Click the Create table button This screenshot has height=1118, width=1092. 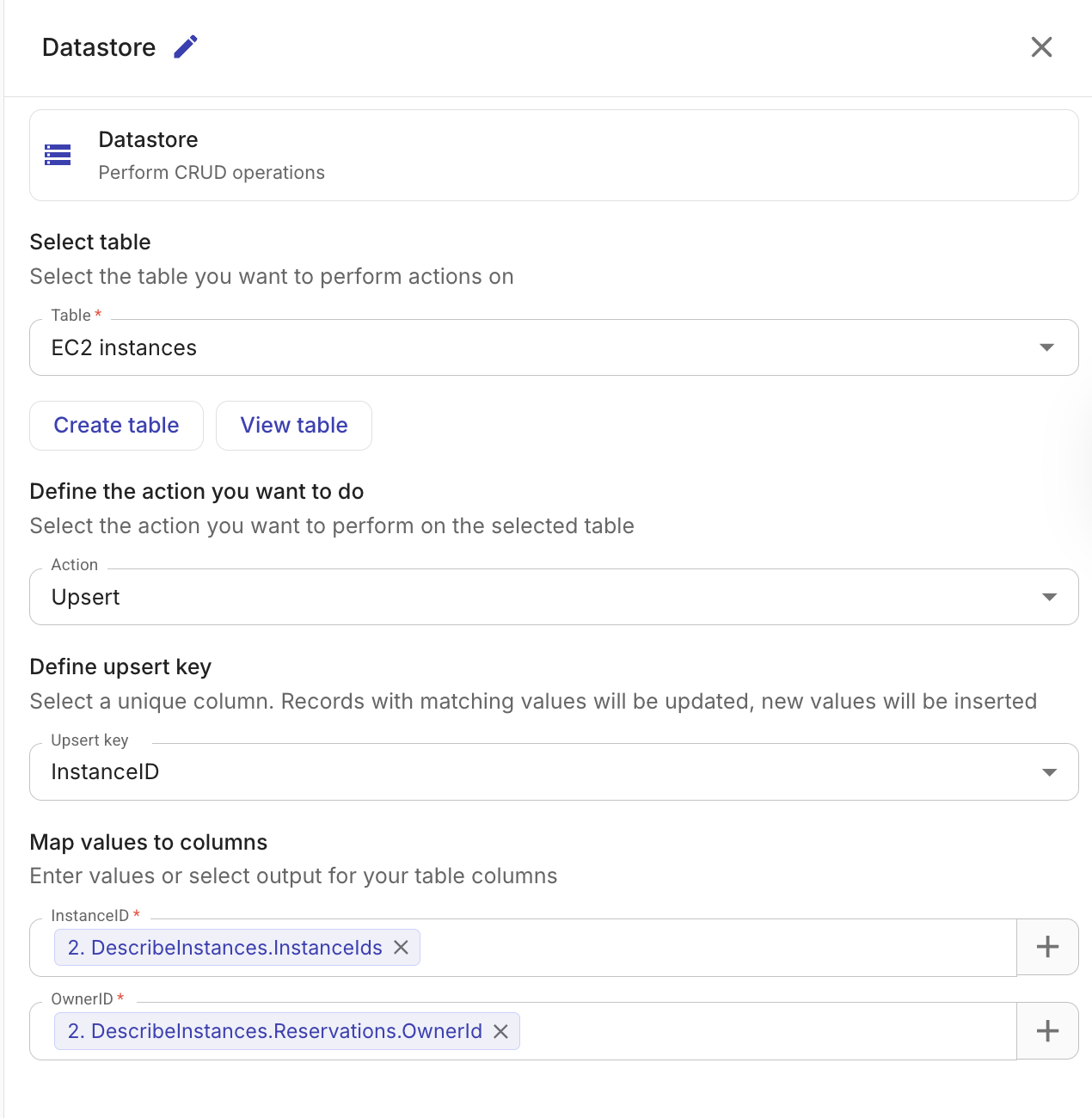pos(116,425)
